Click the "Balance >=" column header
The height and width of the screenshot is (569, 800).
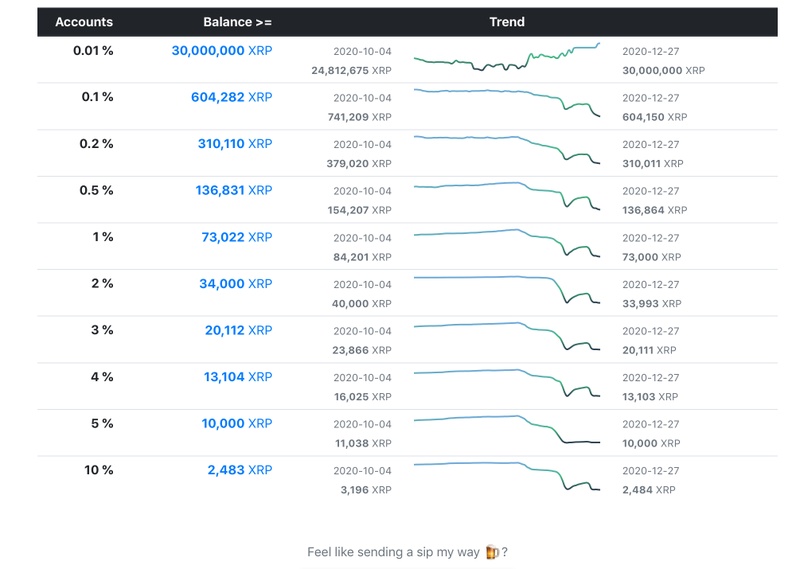pyautogui.click(x=236, y=22)
